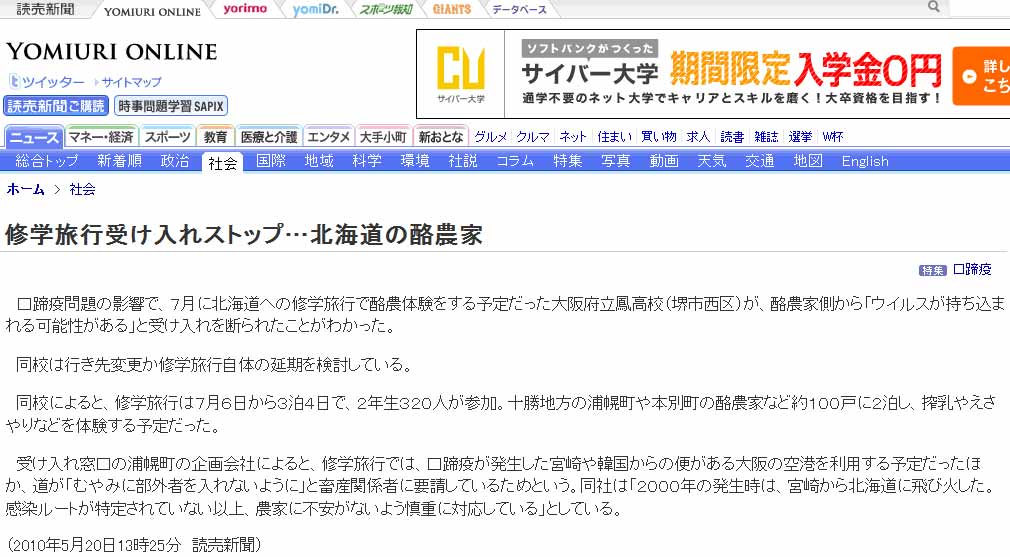Open the 天気 weather section
Image resolution: width=1010 pixels, height=557 pixels.
711,161
